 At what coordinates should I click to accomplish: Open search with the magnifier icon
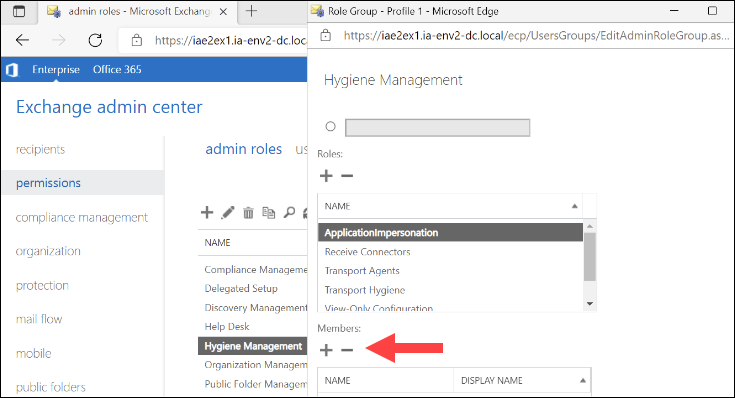289,213
